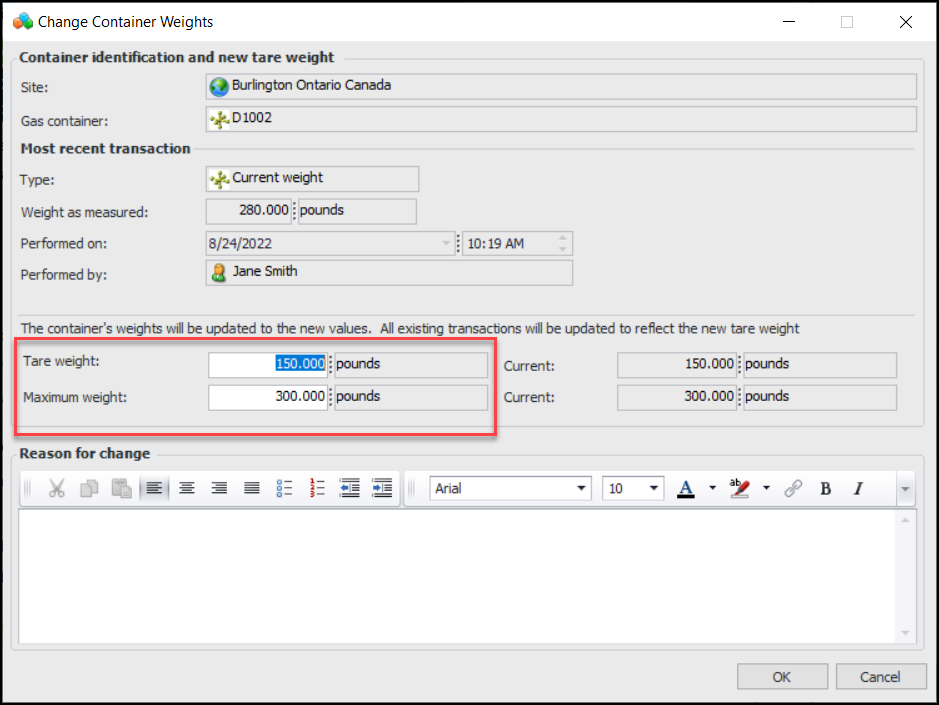Insert a numbered list
The width and height of the screenshot is (939, 705).
click(318, 488)
